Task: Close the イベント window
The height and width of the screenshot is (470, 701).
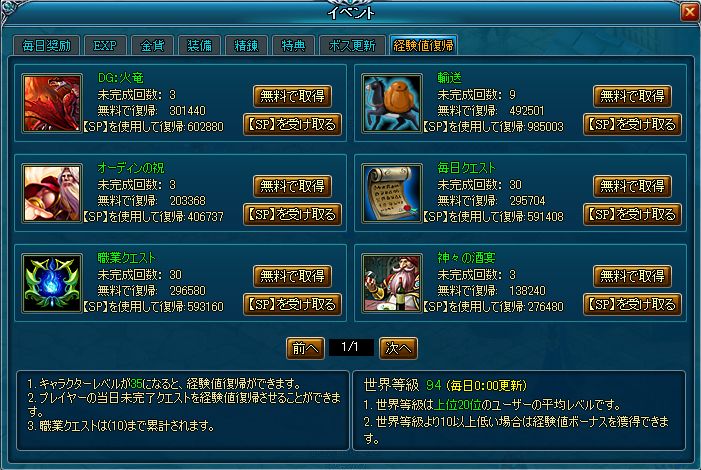Action: 690,12
